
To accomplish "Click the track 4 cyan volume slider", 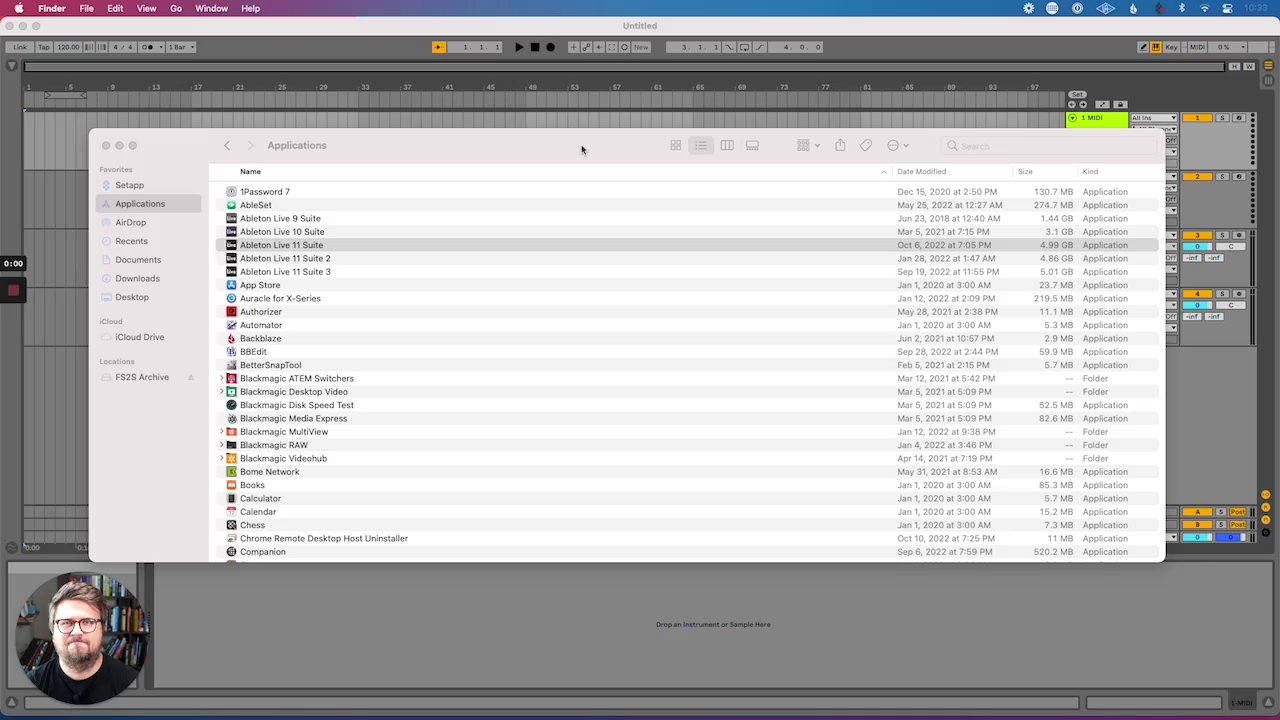I will [1197, 305].
